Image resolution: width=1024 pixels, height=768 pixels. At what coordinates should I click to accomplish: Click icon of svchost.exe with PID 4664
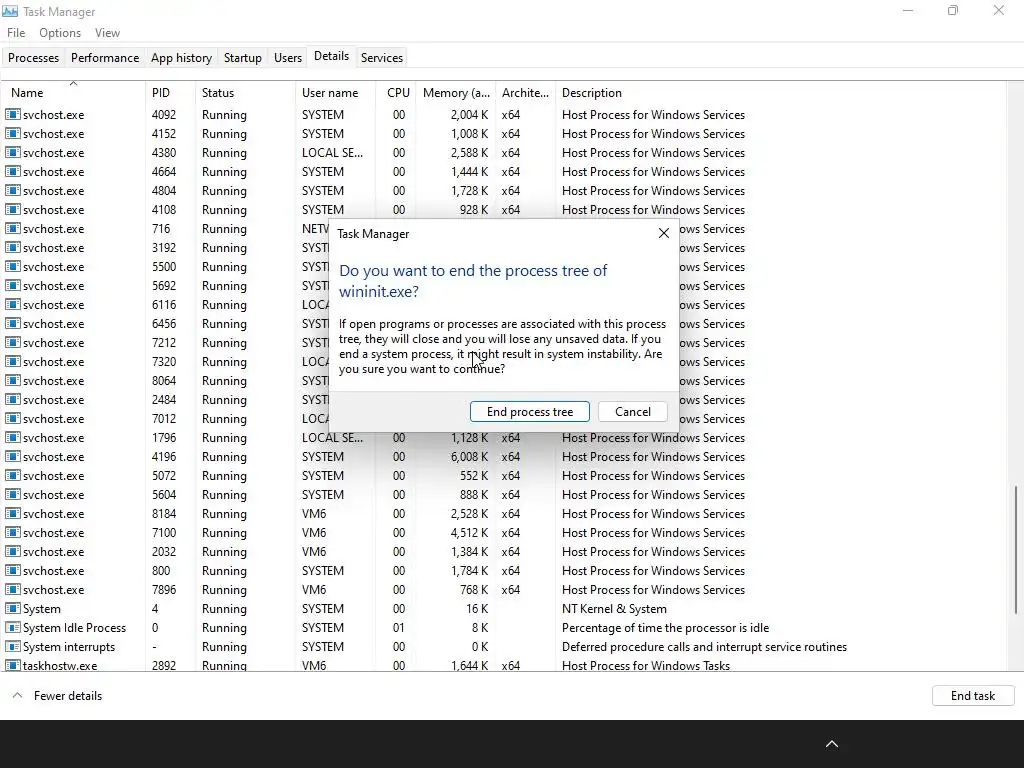(x=12, y=171)
